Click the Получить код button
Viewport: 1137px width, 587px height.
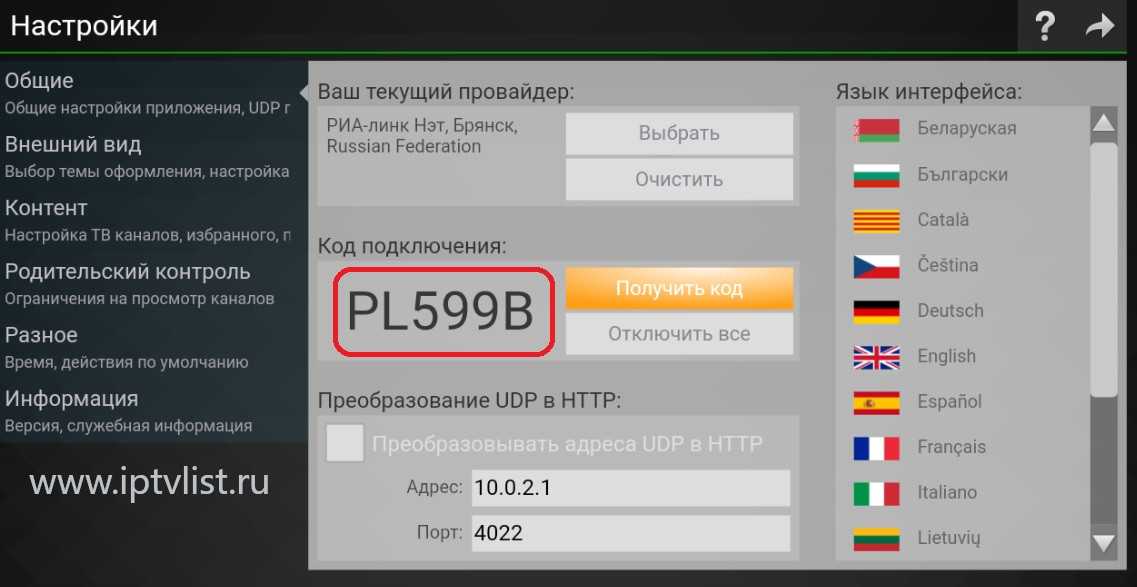click(679, 288)
